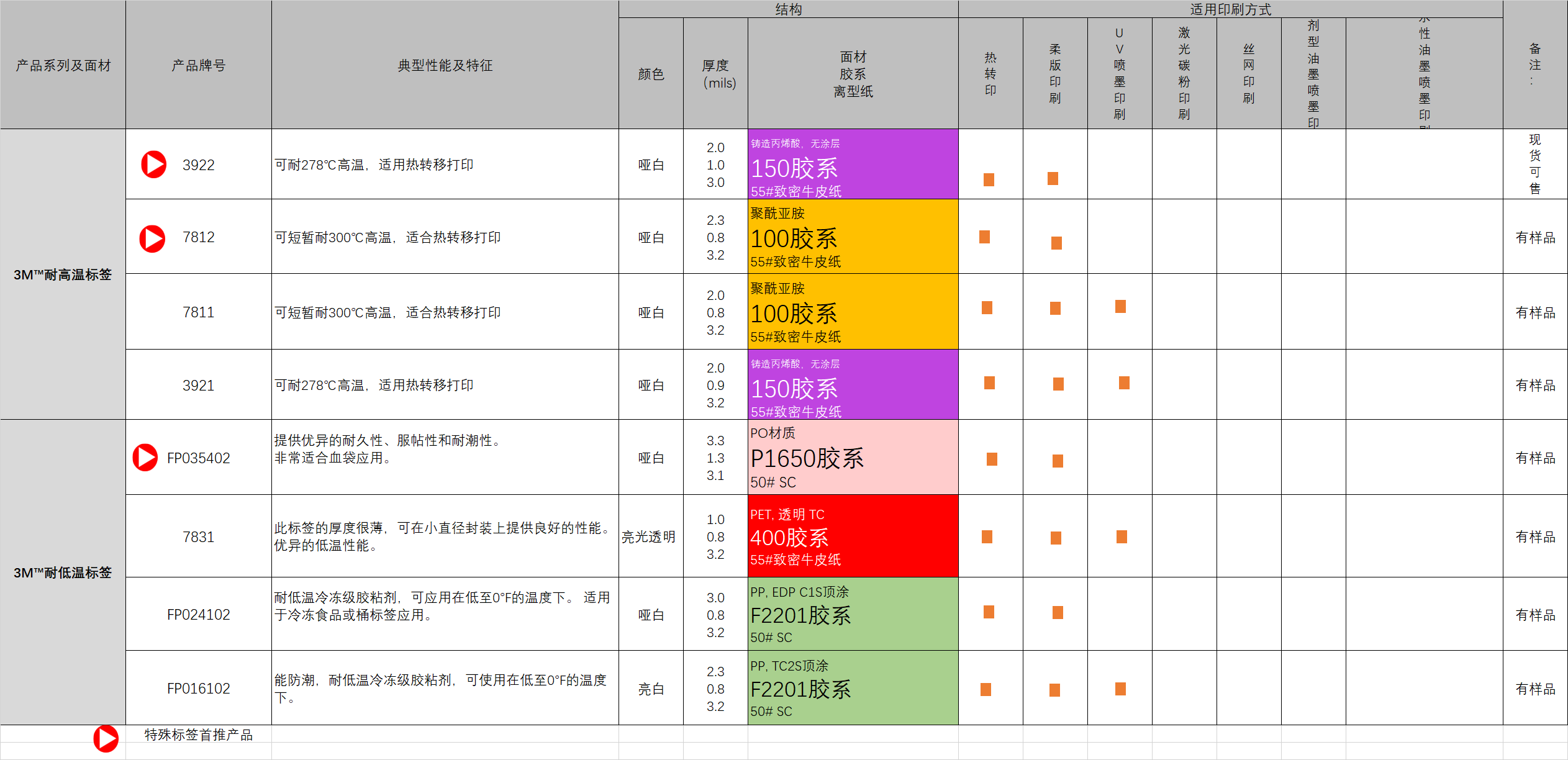Viewport: 1568px width, 760px height.
Task: Click the orange 柔版印刷 marker in row 7811
Action: [x=1055, y=308]
